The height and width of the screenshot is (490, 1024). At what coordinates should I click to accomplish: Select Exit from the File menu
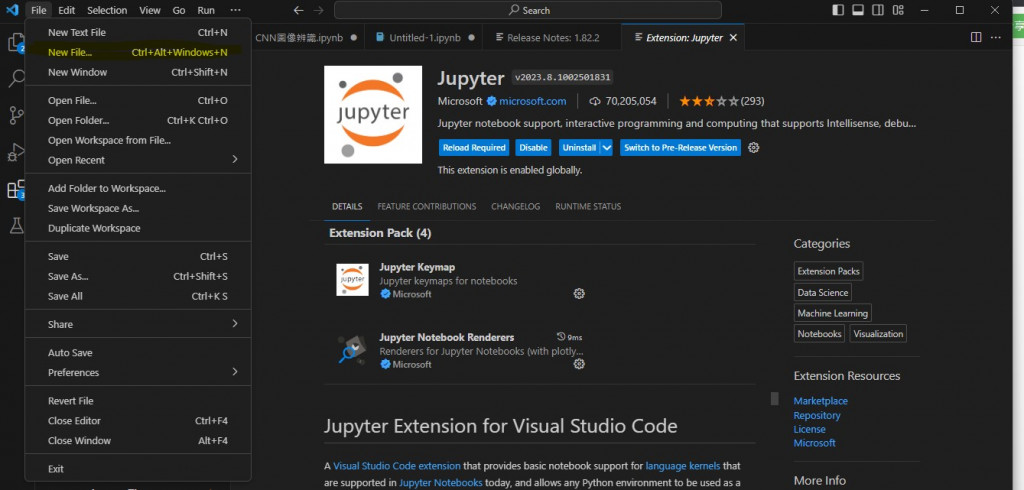pos(138,469)
